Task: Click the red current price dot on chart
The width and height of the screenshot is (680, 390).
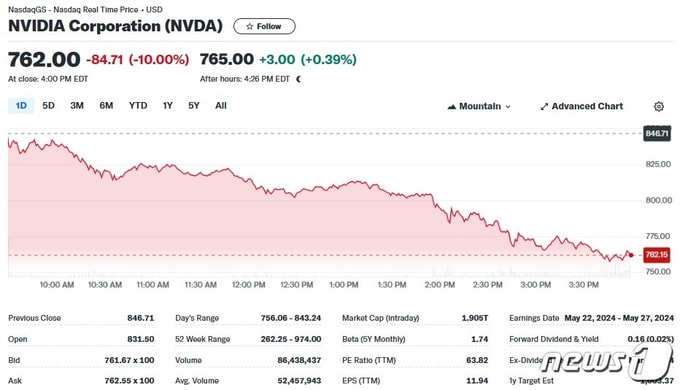Action: (x=631, y=255)
